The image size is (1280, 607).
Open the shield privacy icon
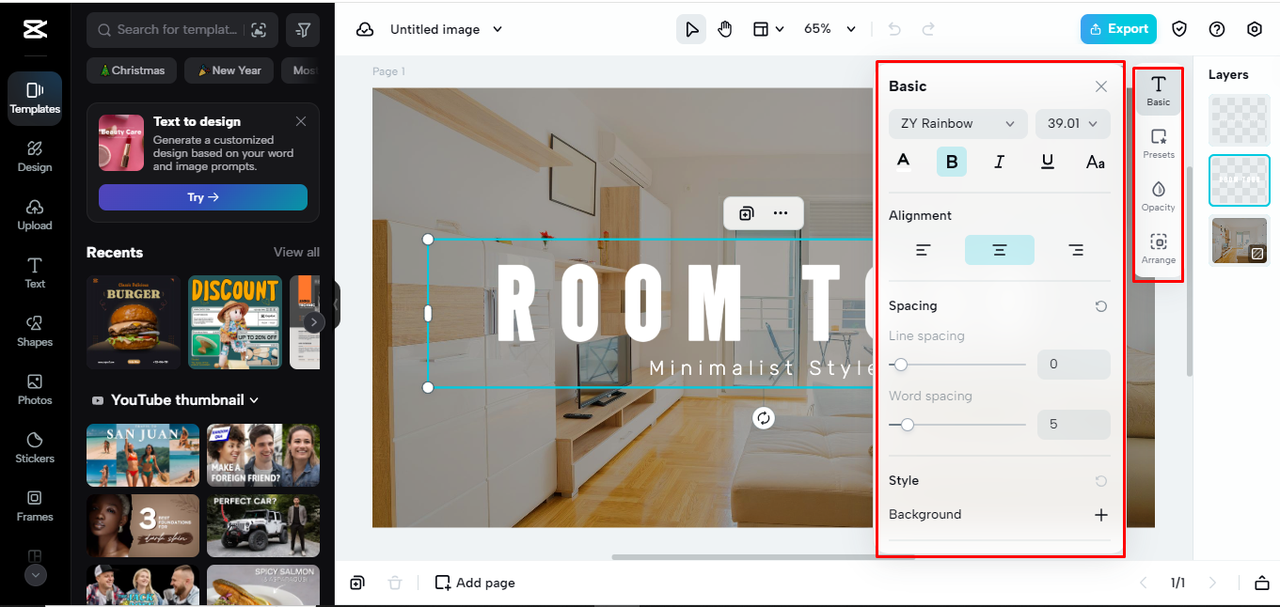point(1180,29)
